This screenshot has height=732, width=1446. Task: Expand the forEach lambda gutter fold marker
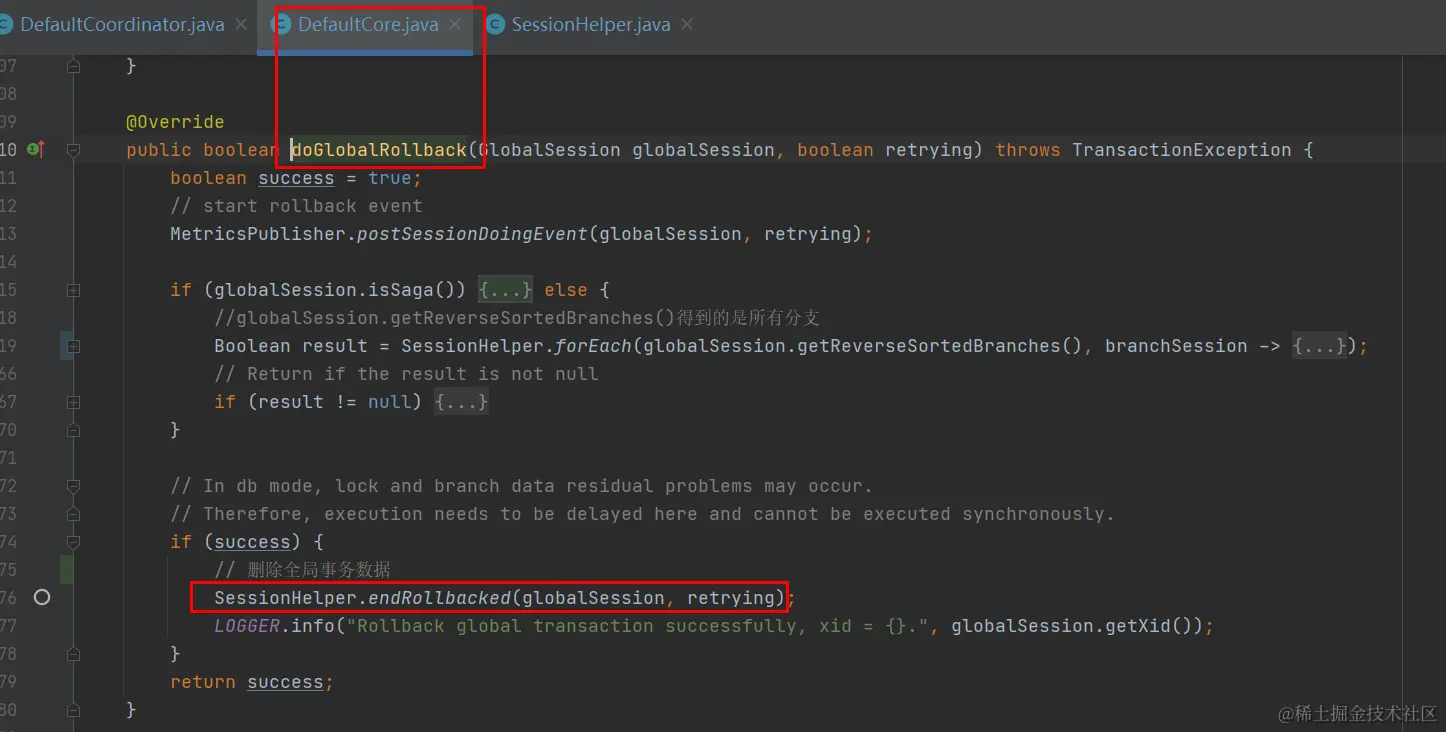click(x=73, y=346)
